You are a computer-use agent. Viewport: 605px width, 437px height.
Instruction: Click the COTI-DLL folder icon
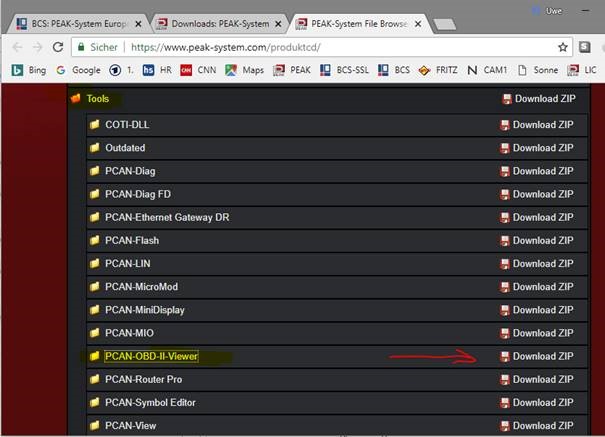[x=95, y=125]
